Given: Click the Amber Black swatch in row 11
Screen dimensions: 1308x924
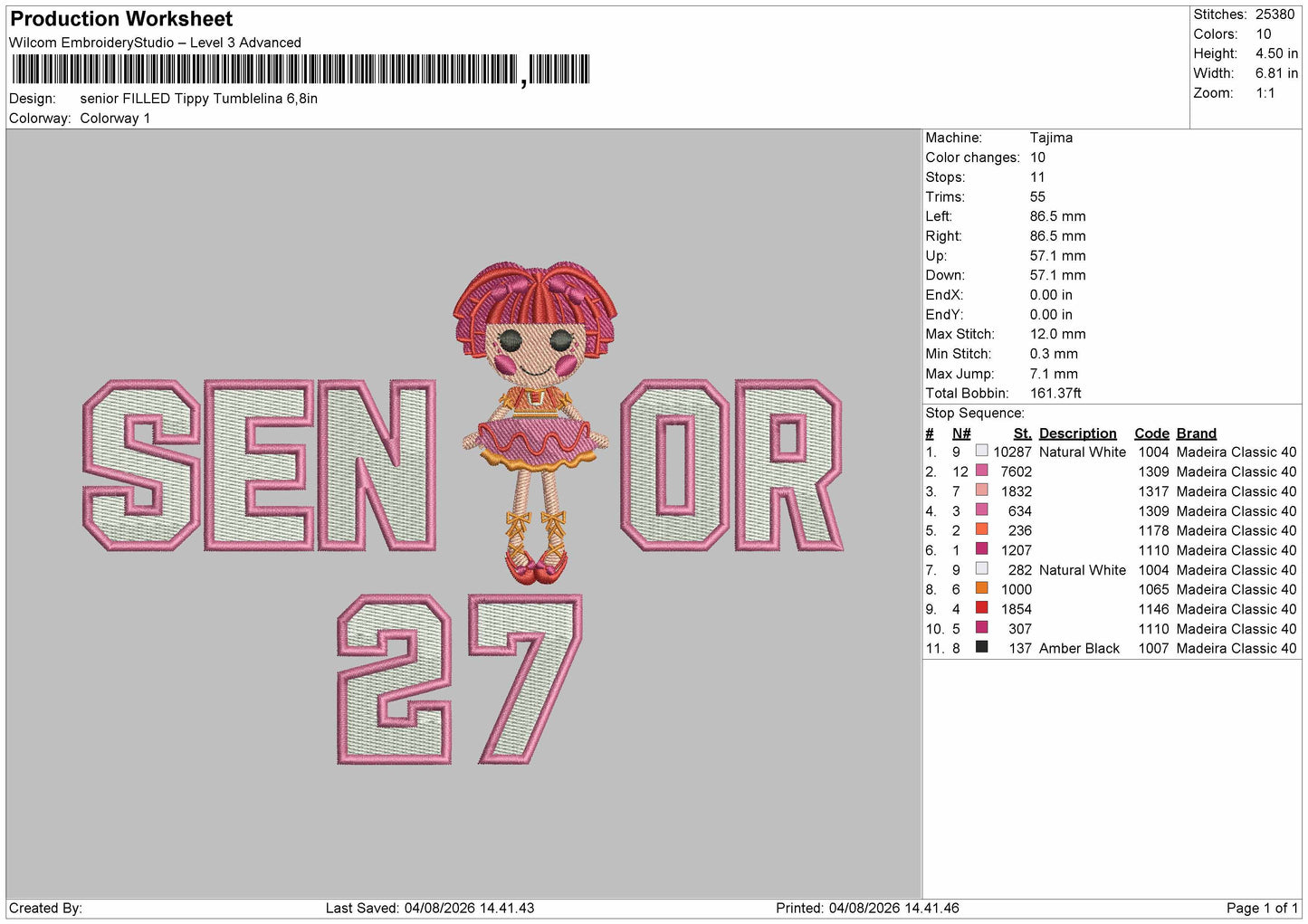Looking at the screenshot, I should click(x=981, y=647).
